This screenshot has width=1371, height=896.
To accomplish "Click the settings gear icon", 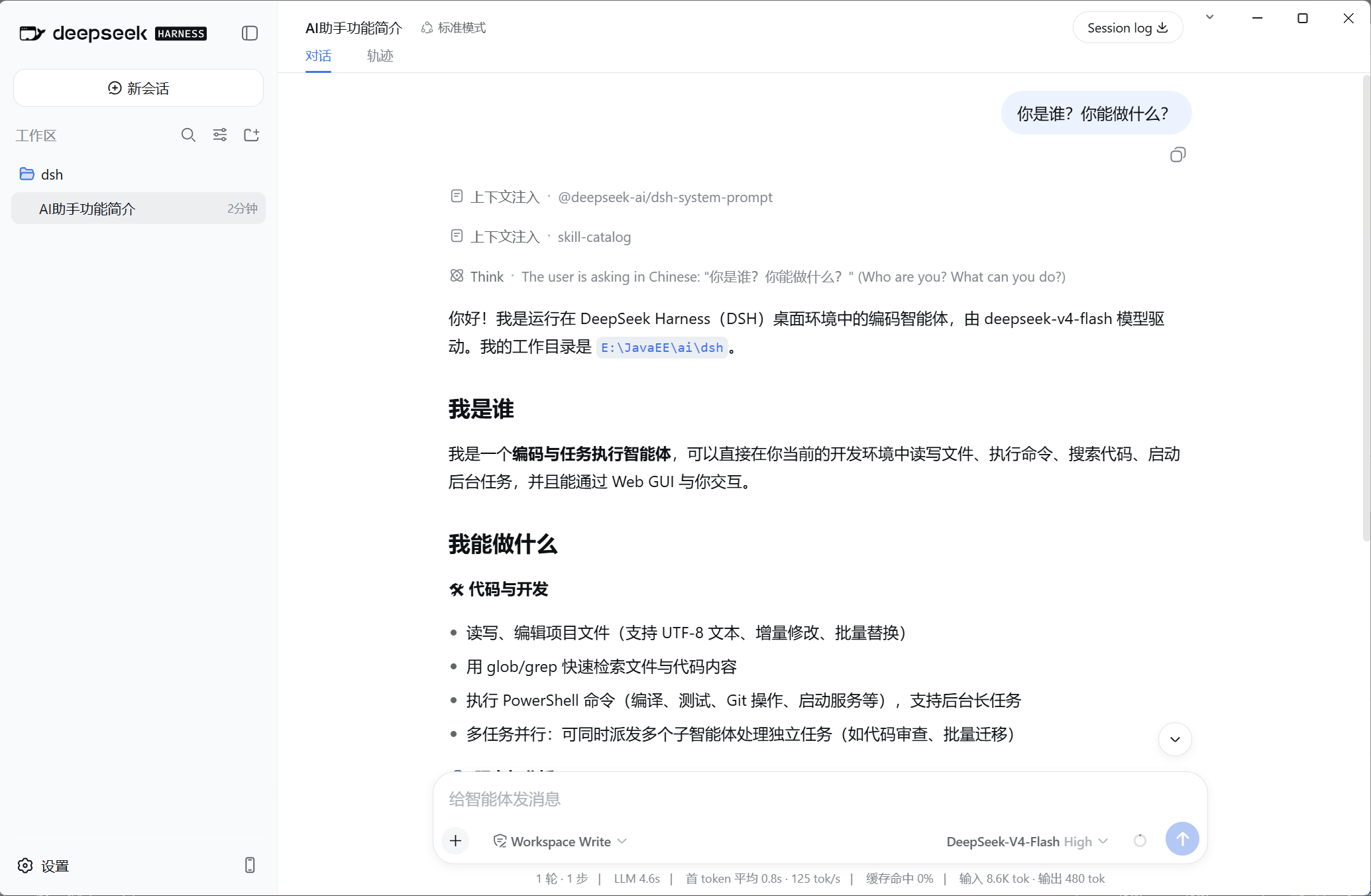I will pyautogui.click(x=25, y=866).
